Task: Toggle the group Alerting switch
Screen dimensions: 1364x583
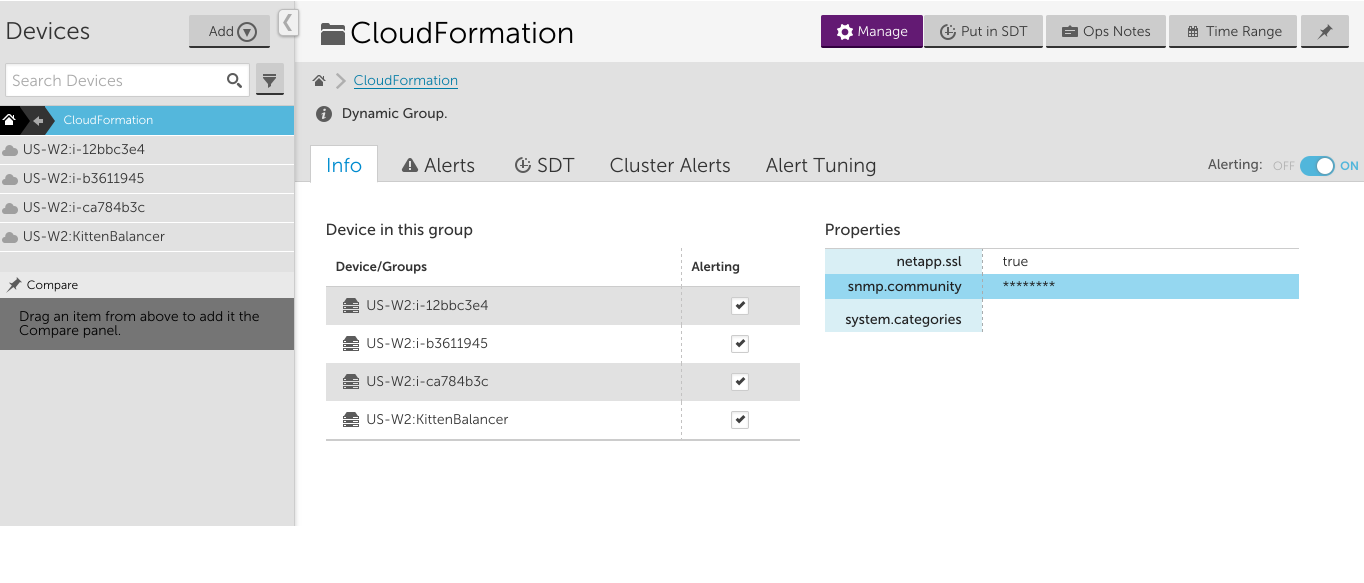Action: tap(1317, 166)
